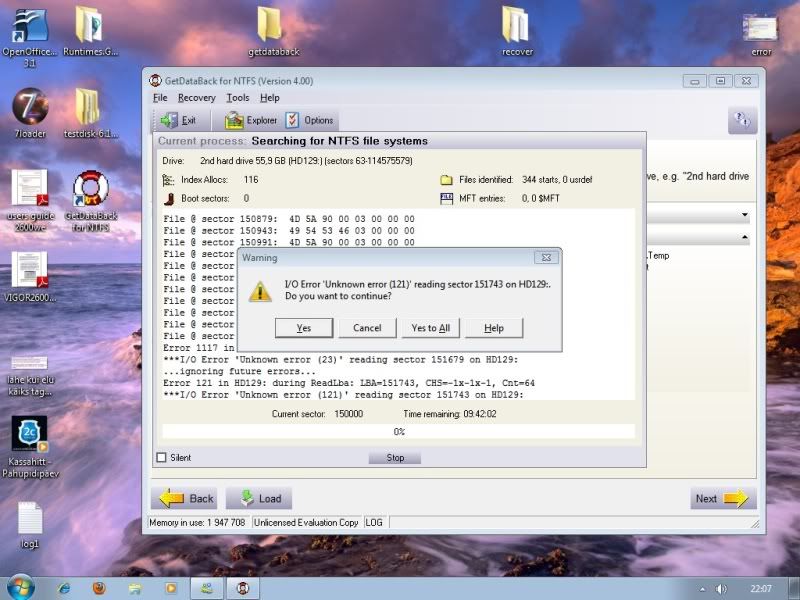Click the '...ignoring future errors...' log line
800x600 pixels.
(239, 371)
